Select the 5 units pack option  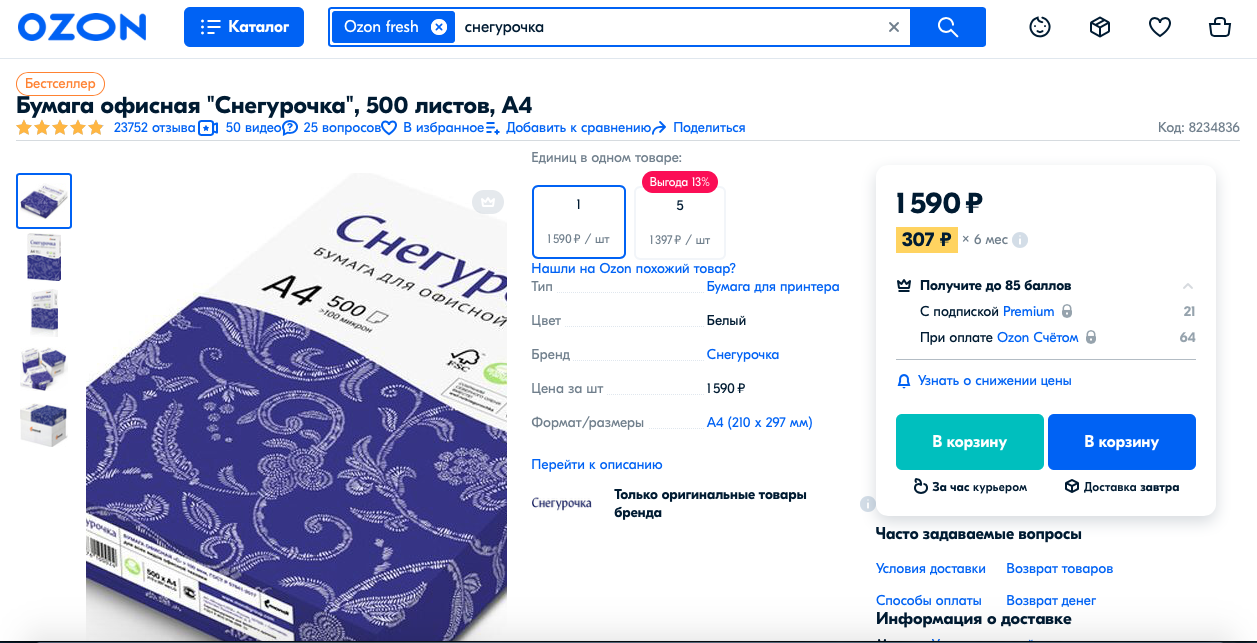(680, 221)
